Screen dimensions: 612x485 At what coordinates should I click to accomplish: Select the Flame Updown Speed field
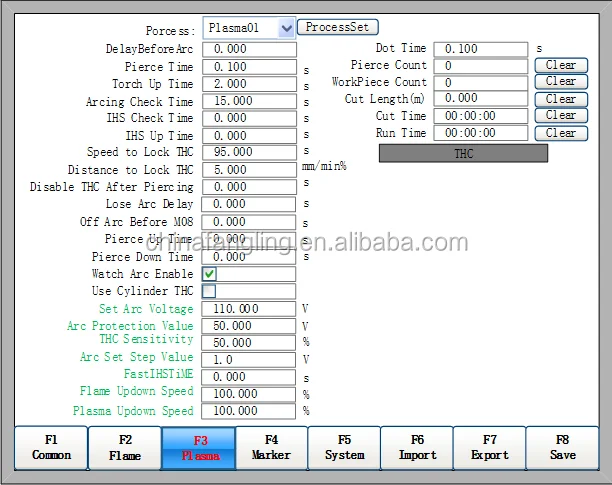[249, 394]
